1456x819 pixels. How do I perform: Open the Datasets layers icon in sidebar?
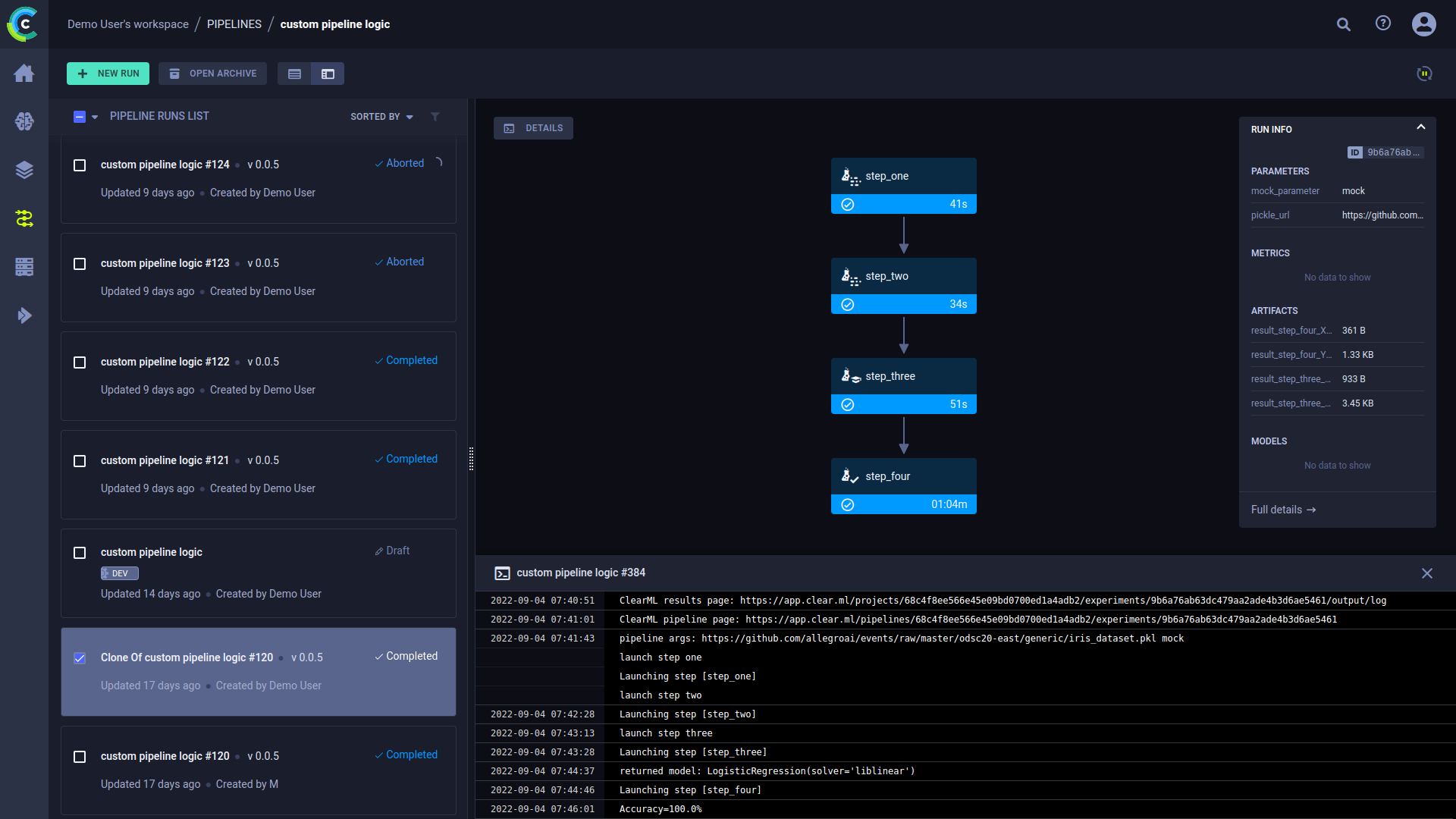(24, 170)
